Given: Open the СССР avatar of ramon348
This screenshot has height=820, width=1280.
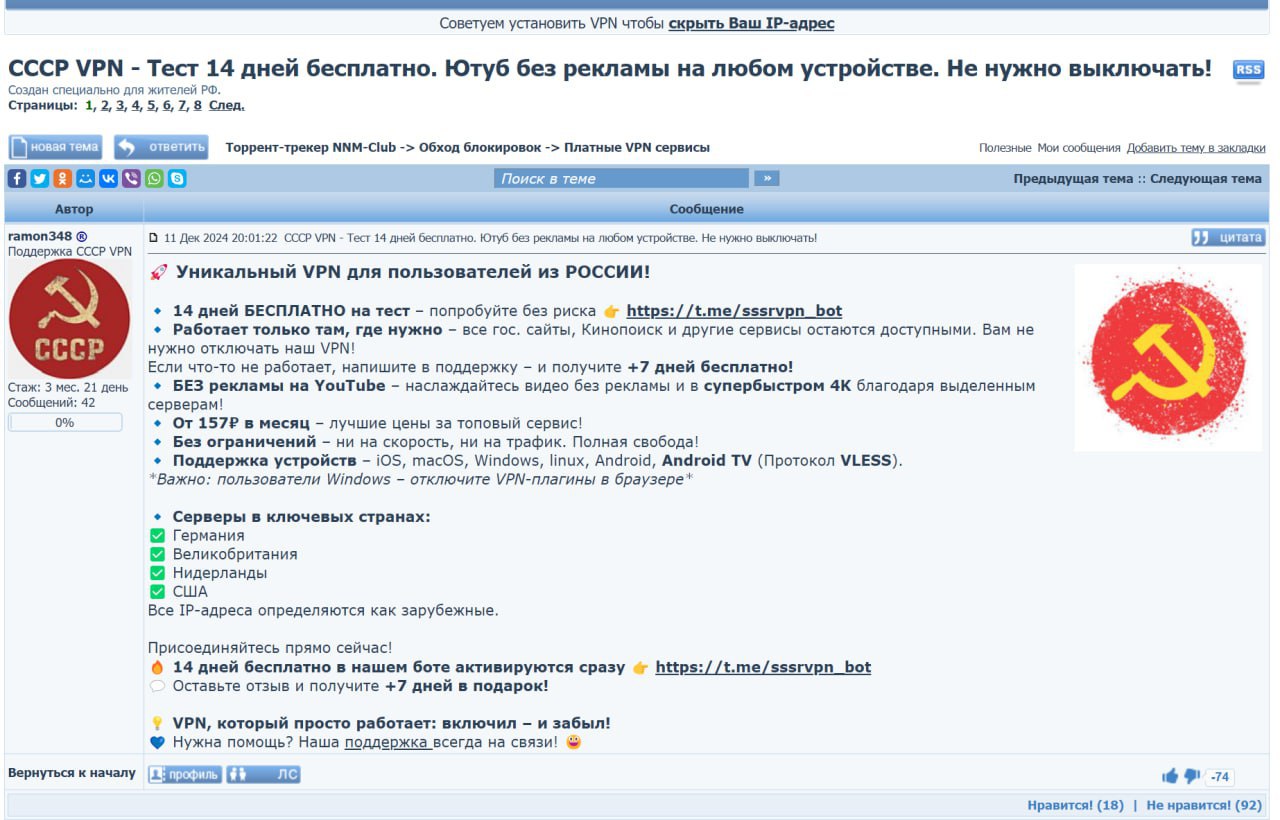Looking at the screenshot, I should [x=70, y=319].
